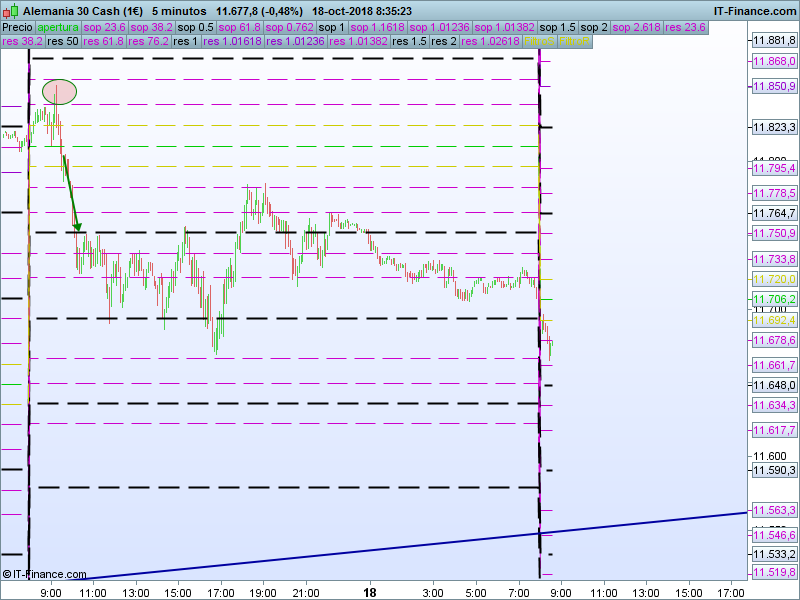Click the green 11.706,2 price label
Image resolution: width=800 pixels, height=600 pixels.
(x=773, y=300)
